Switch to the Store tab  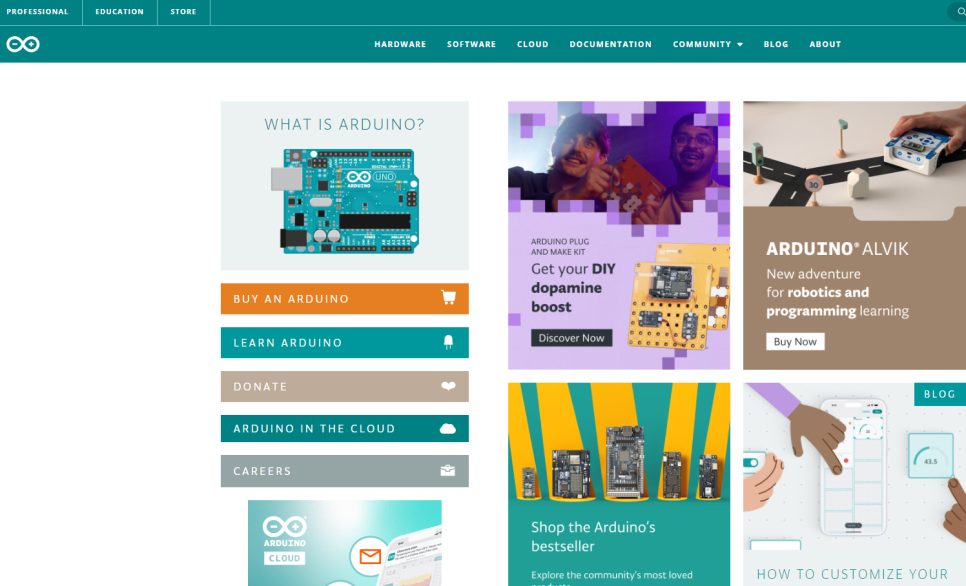tap(184, 12)
